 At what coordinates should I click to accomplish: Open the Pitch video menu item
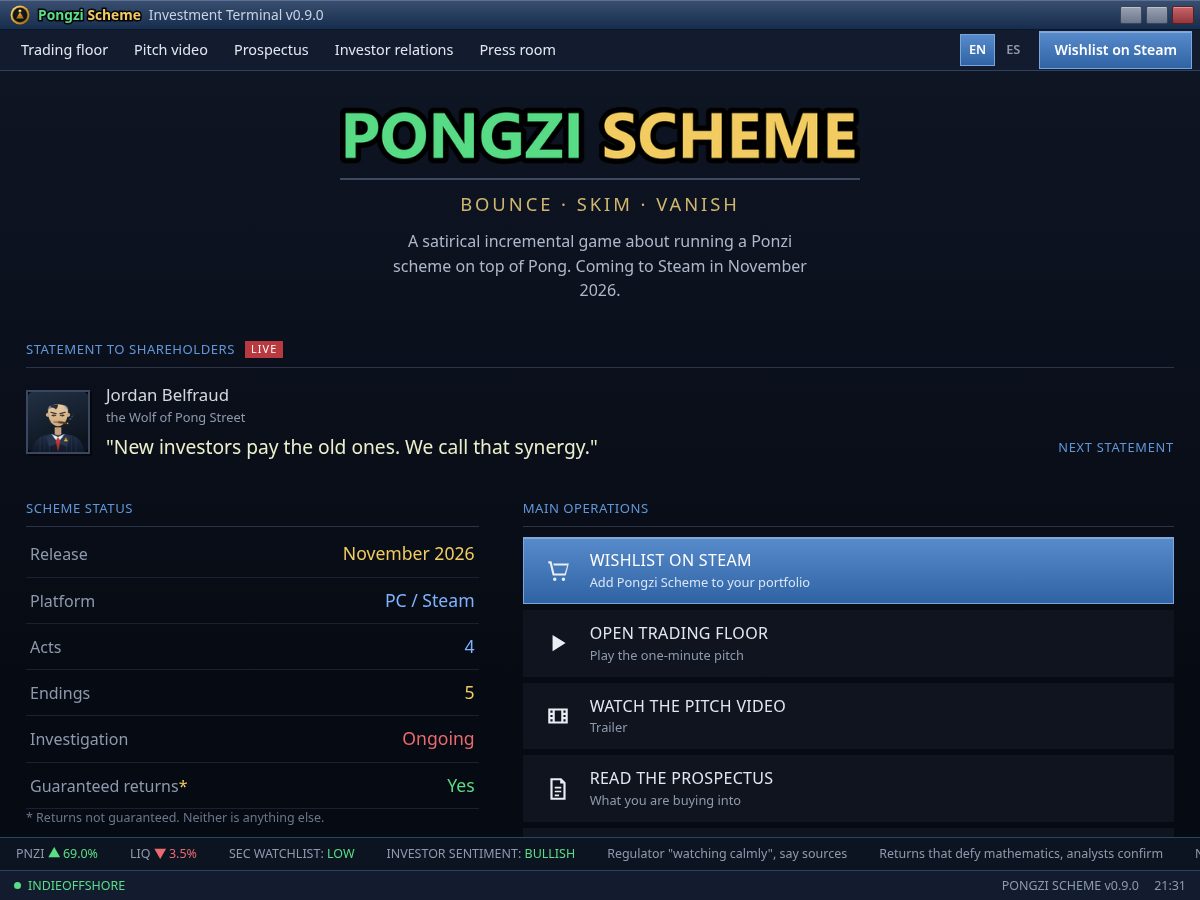click(x=171, y=50)
